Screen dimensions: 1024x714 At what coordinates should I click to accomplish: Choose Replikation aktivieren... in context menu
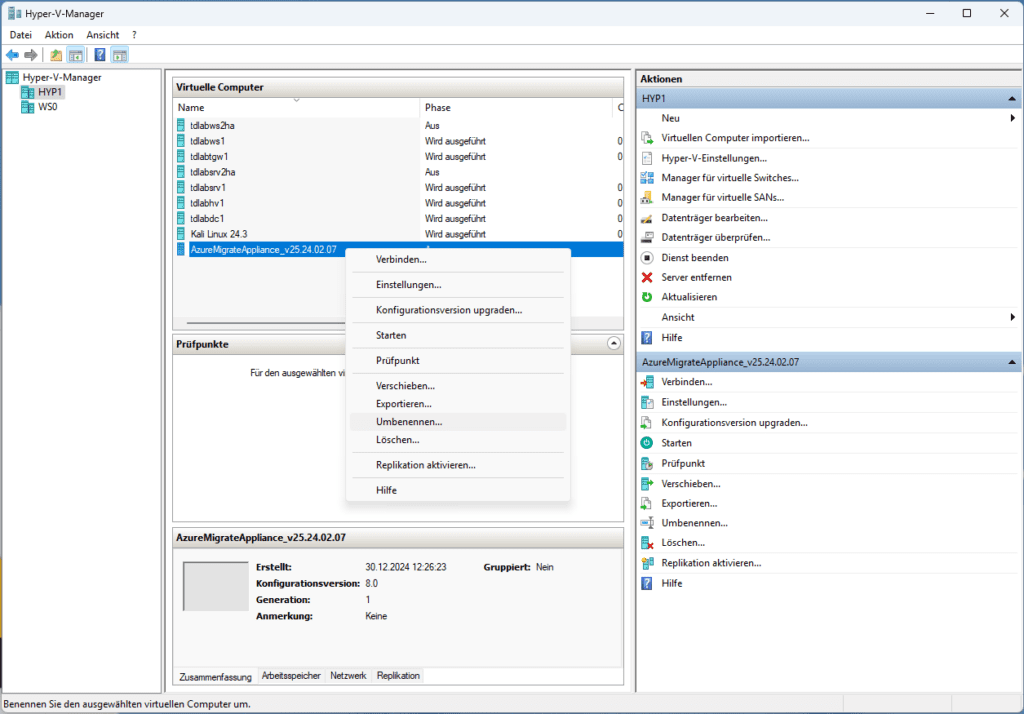pyautogui.click(x=458, y=465)
